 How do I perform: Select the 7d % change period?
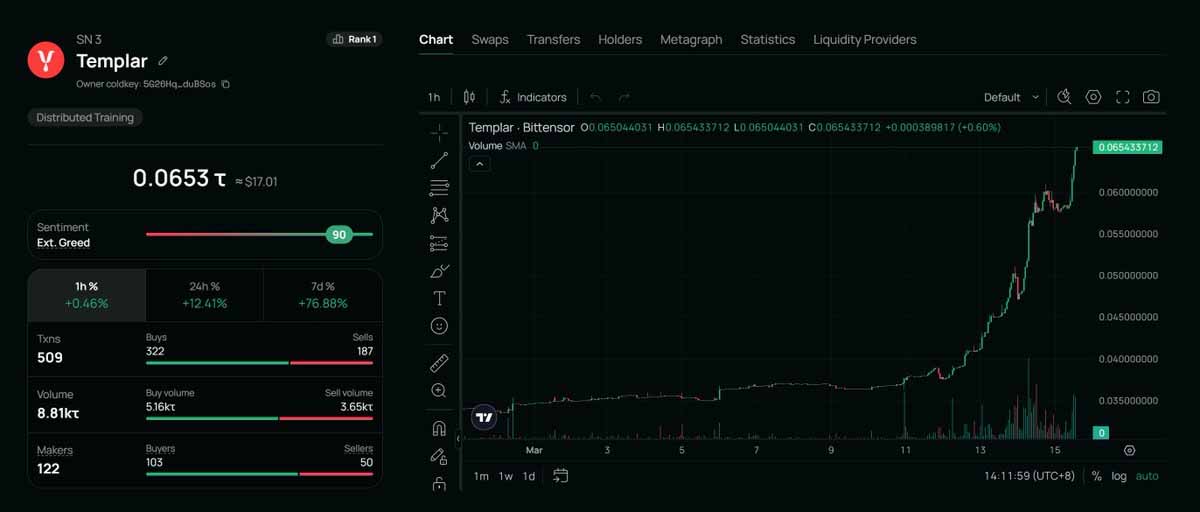[322, 295]
